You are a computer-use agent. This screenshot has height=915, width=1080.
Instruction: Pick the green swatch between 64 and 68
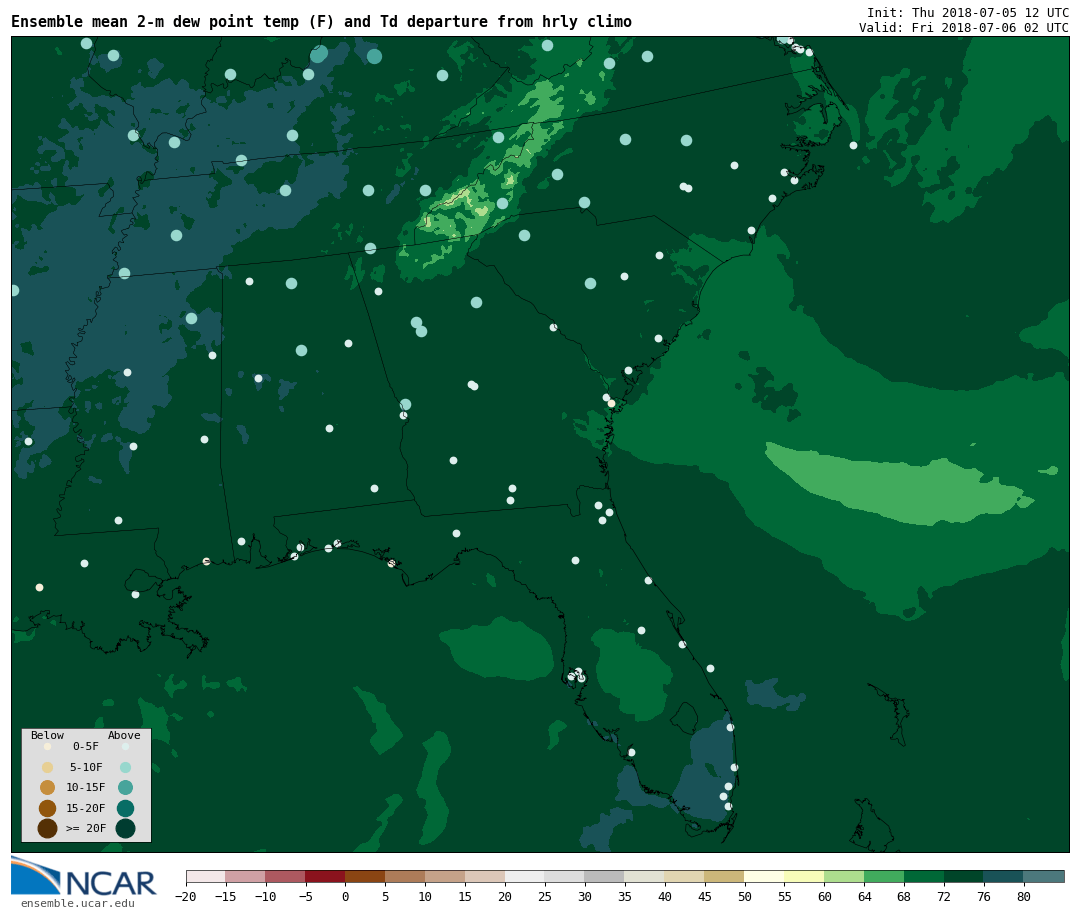[x=884, y=876]
